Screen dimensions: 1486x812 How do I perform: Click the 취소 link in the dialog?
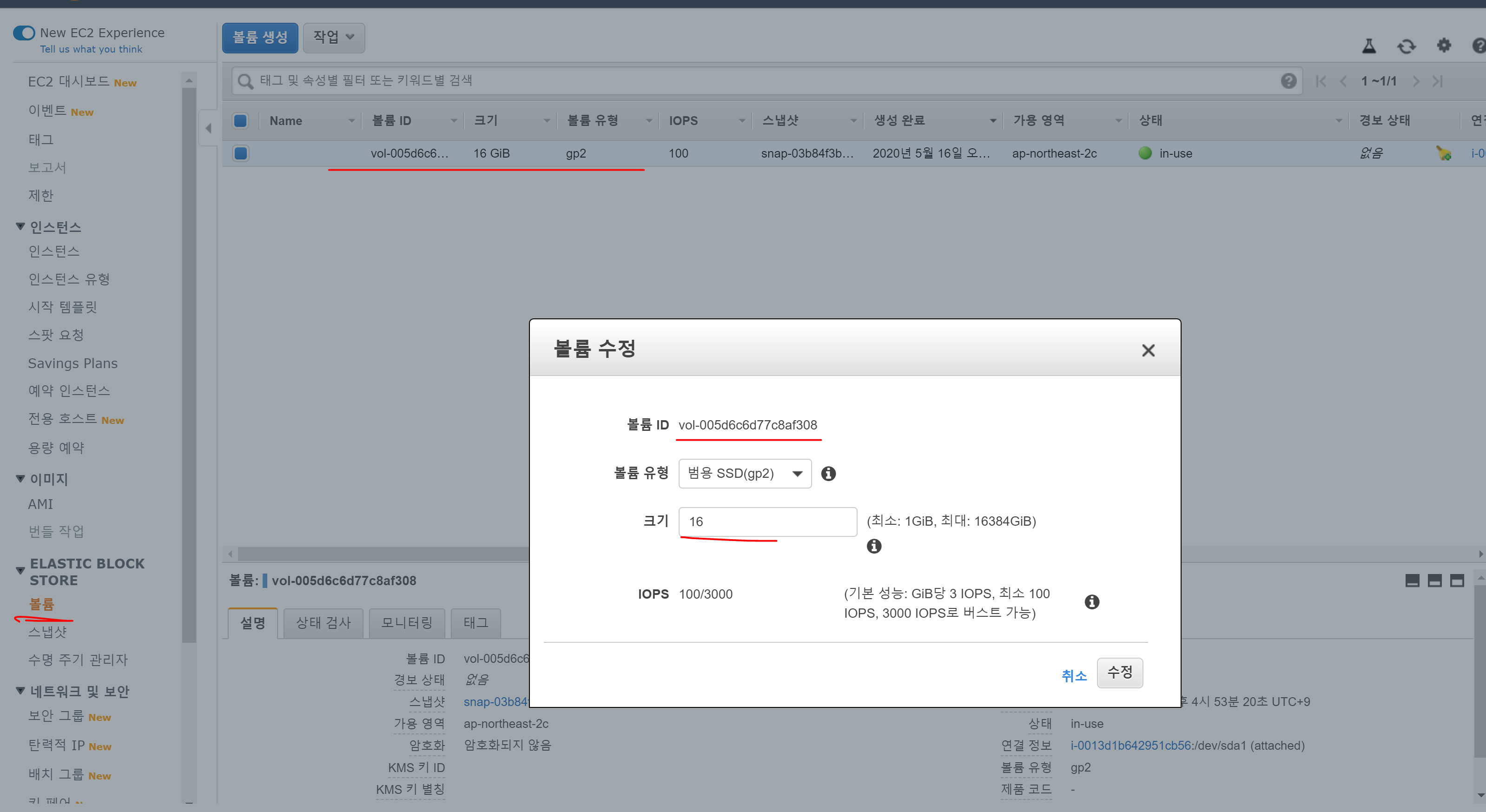(x=1074, y=675)
